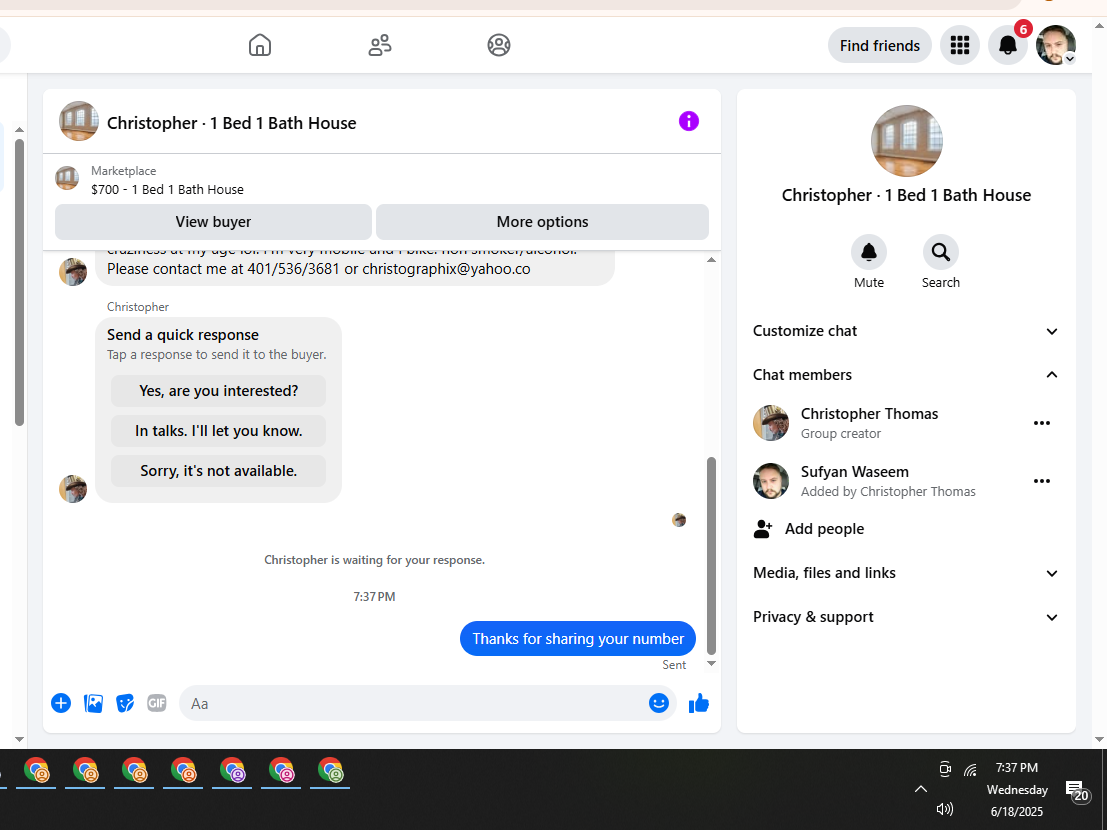Expand Media, files and links section
The width and height of the screenshot is (1107, 830).
tap(906, 573)
